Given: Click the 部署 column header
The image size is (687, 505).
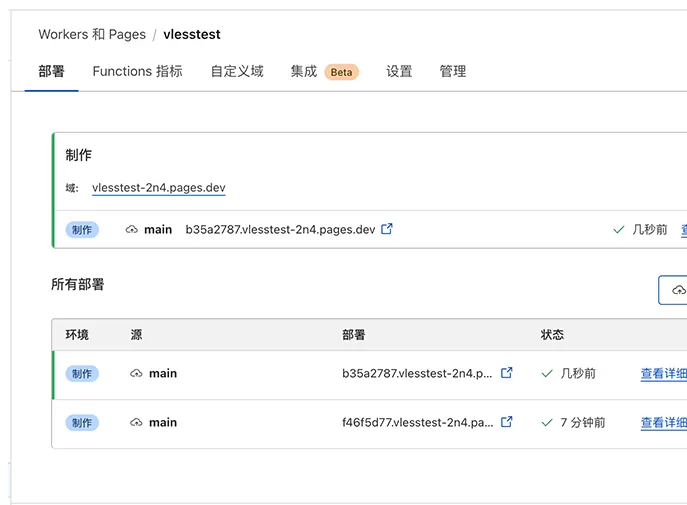Looking at the screenshot, I should (354, 335).
